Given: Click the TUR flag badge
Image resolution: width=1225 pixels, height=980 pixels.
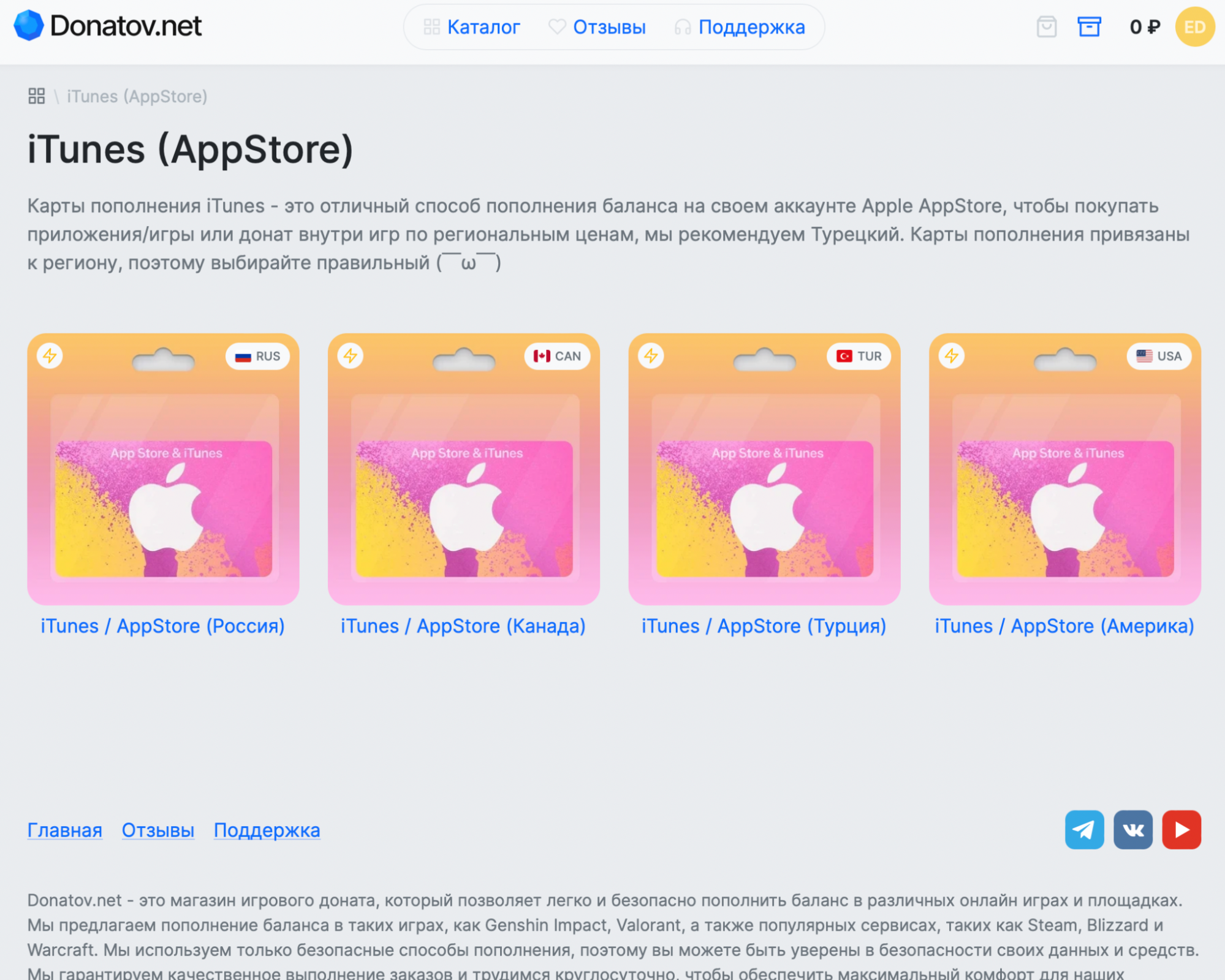Looking at the screenshot, I should click(x=859, y=356).
